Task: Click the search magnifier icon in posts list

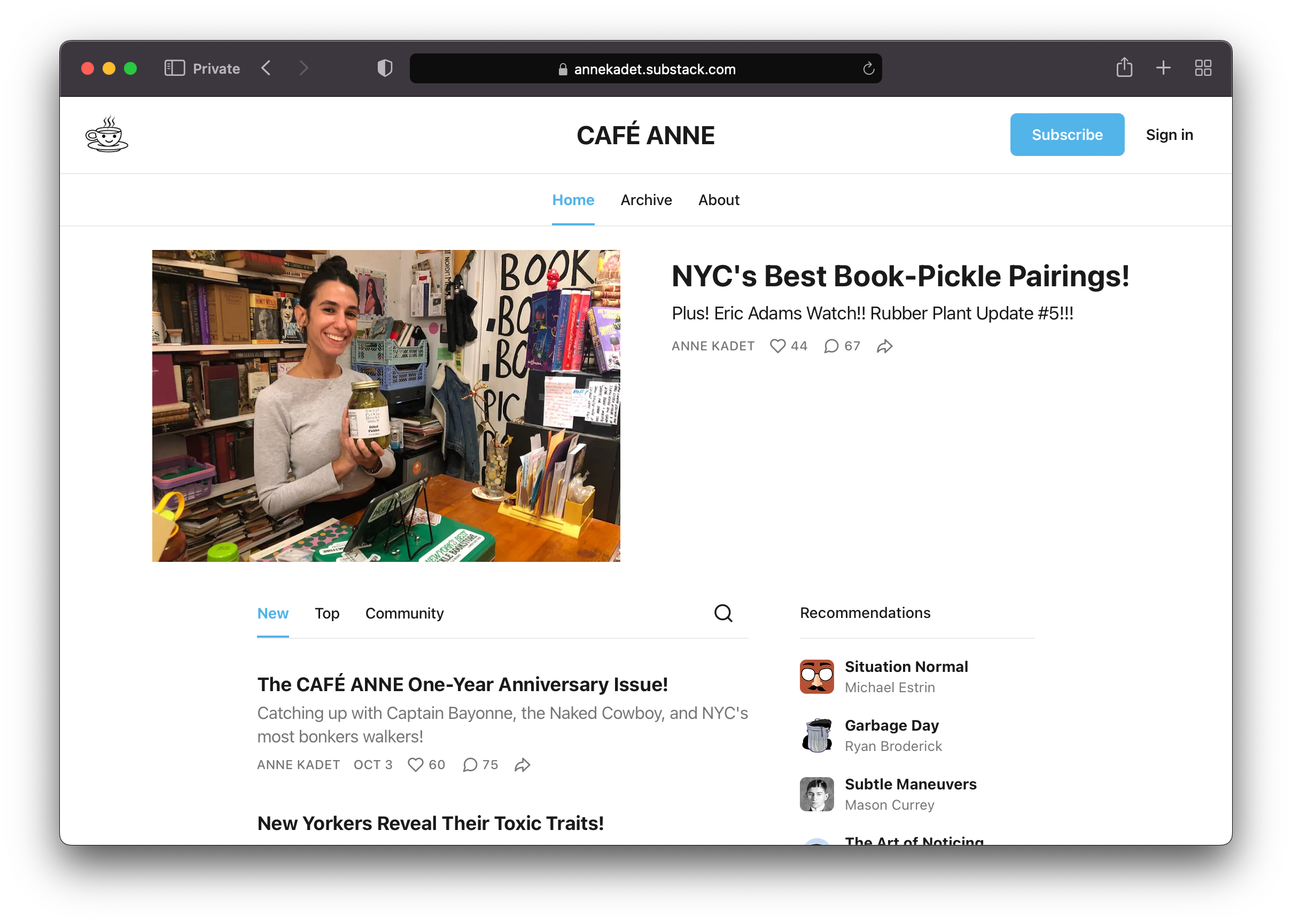Action: pos(723,613)
